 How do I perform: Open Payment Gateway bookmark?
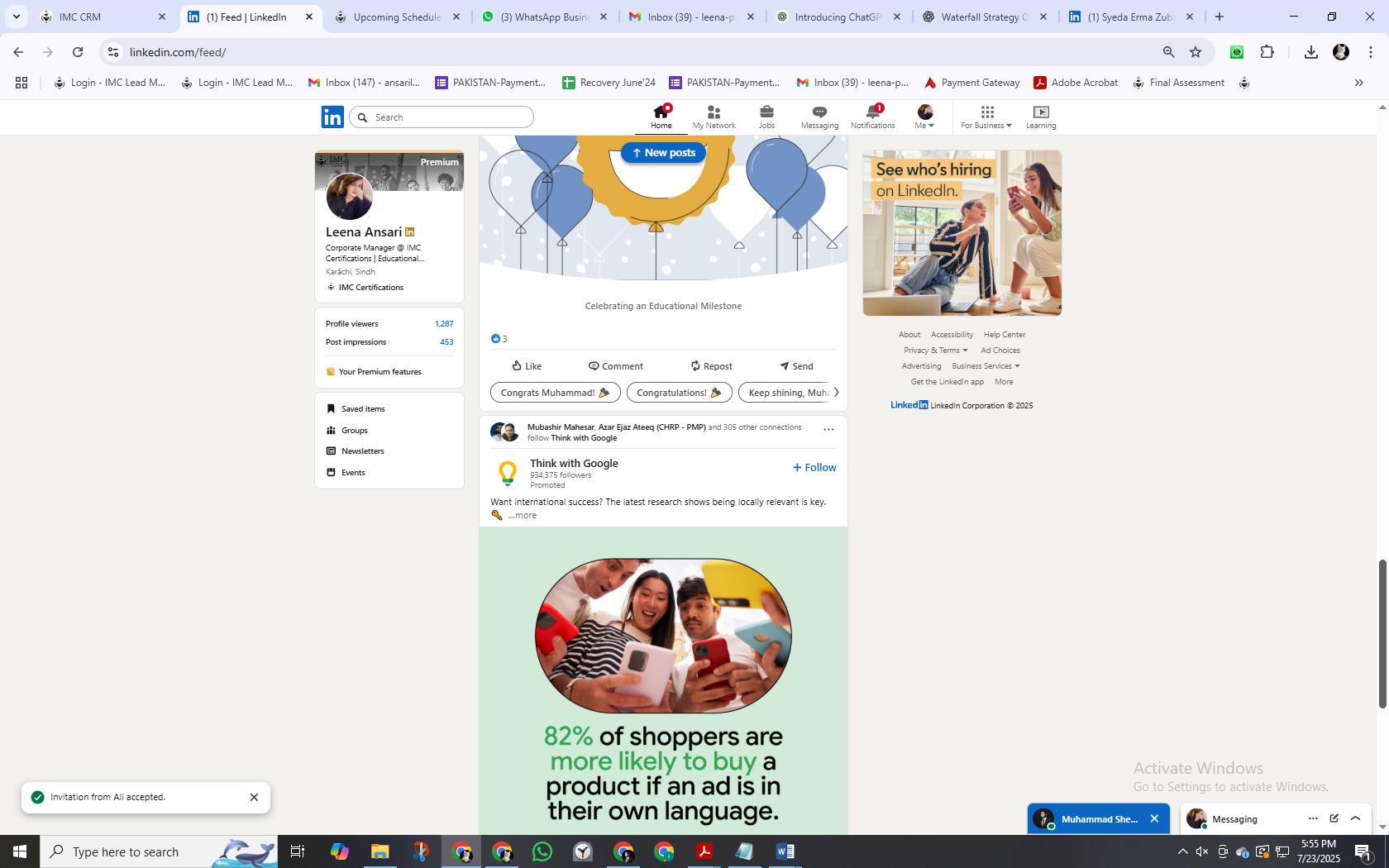[x=971, y=83]
